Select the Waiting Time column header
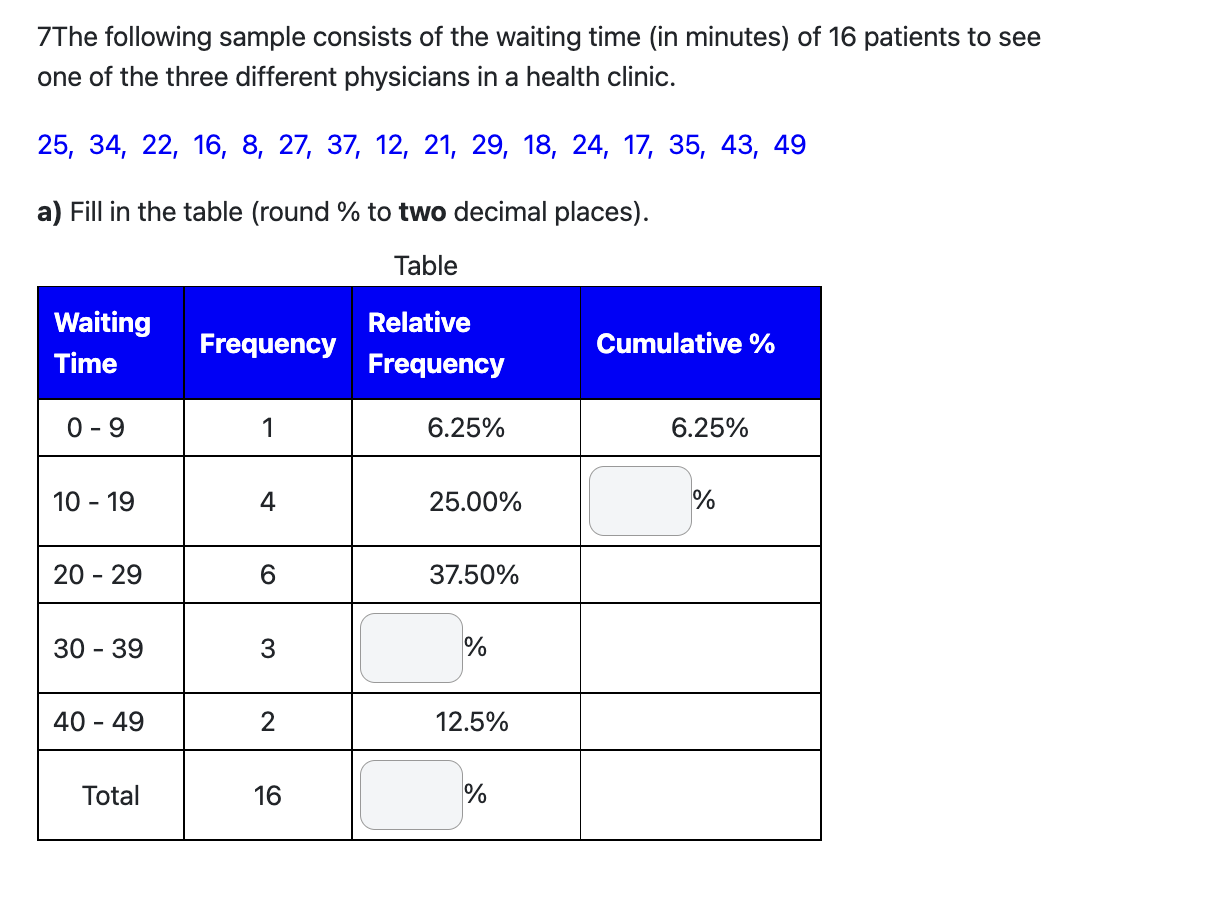Image resolution: width=1216 pixels, height=904 pixels. click(103, 342)
